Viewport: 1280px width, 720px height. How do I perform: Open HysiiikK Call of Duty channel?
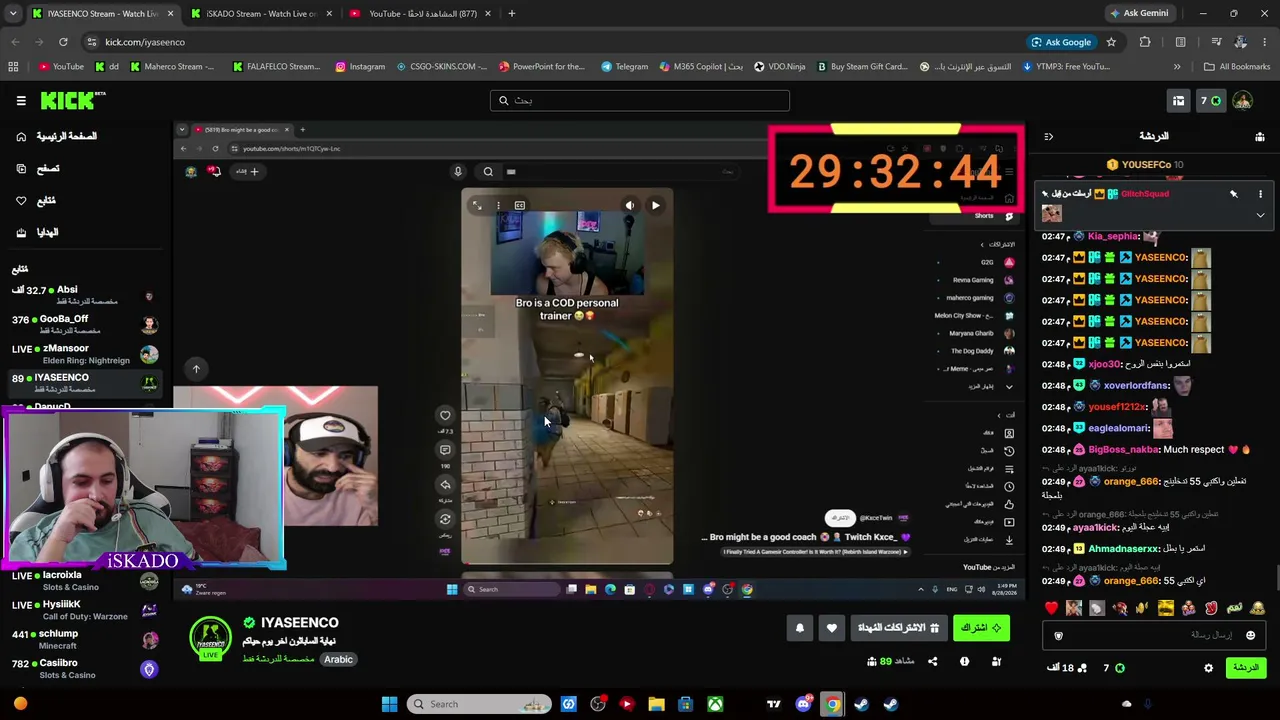tap(85, 610)
